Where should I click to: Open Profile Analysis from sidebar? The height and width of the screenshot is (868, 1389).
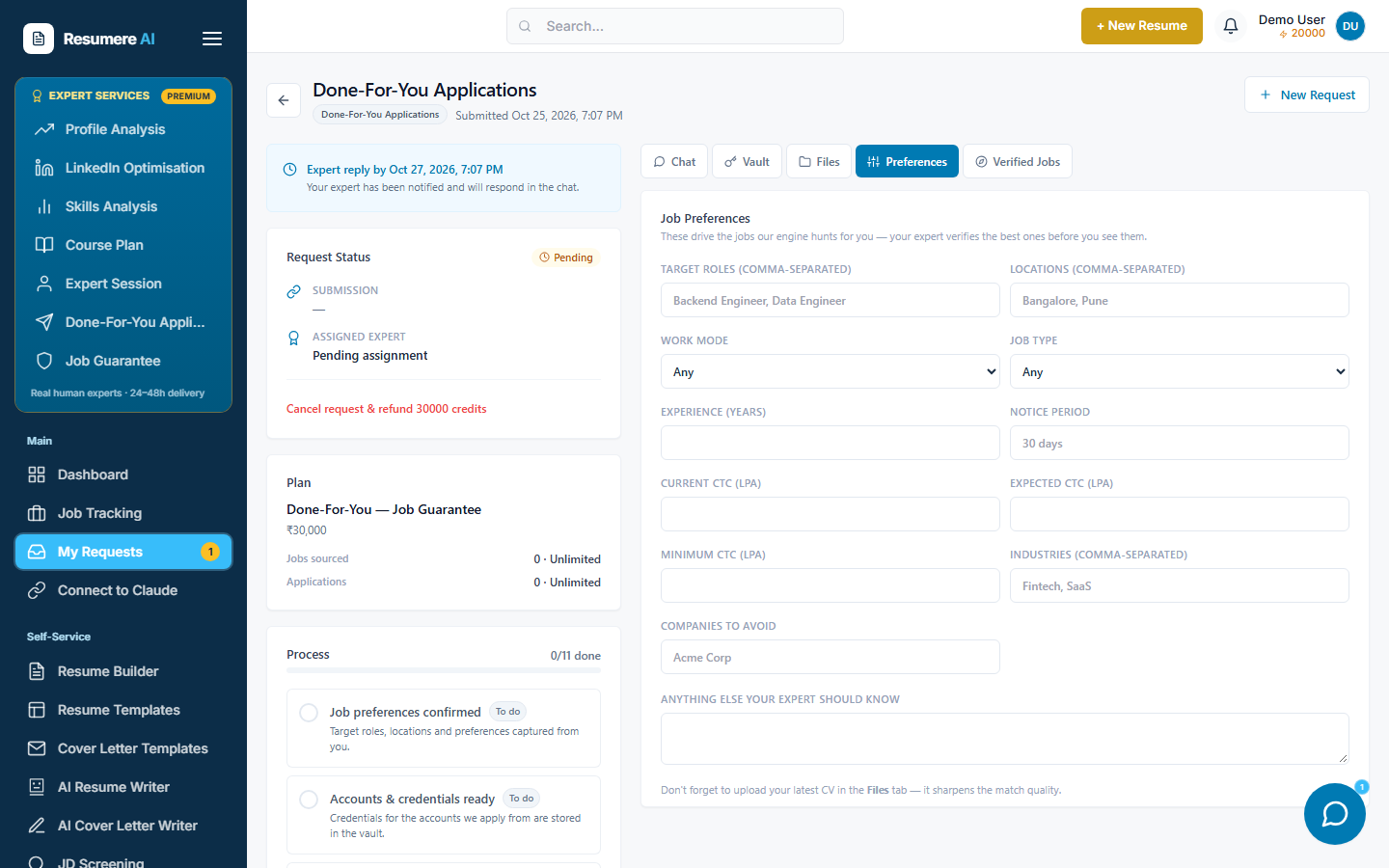coord(123,129)
